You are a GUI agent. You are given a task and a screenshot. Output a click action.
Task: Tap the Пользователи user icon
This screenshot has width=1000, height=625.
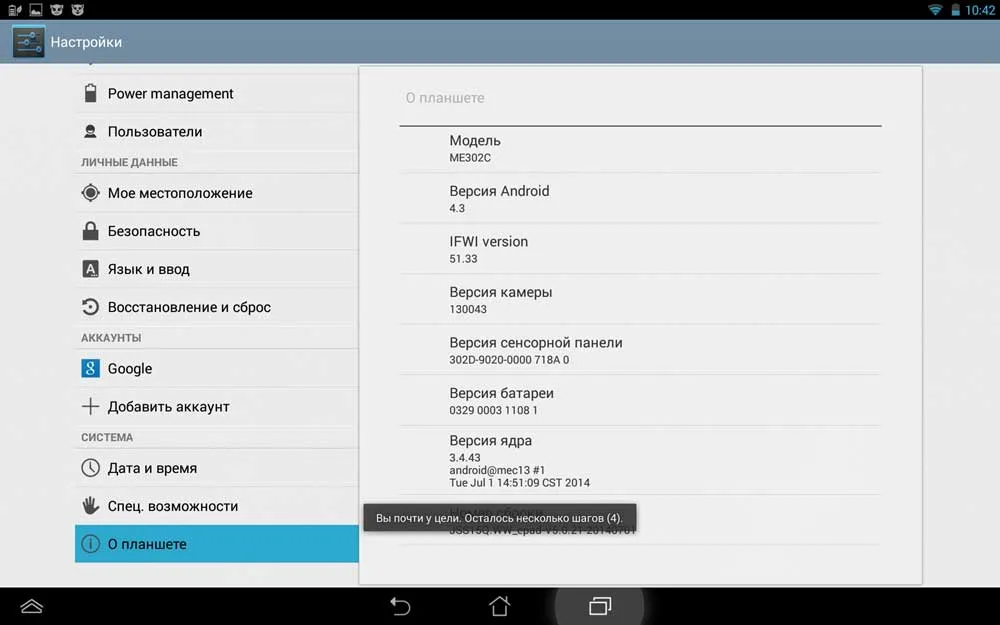[91, 131]
